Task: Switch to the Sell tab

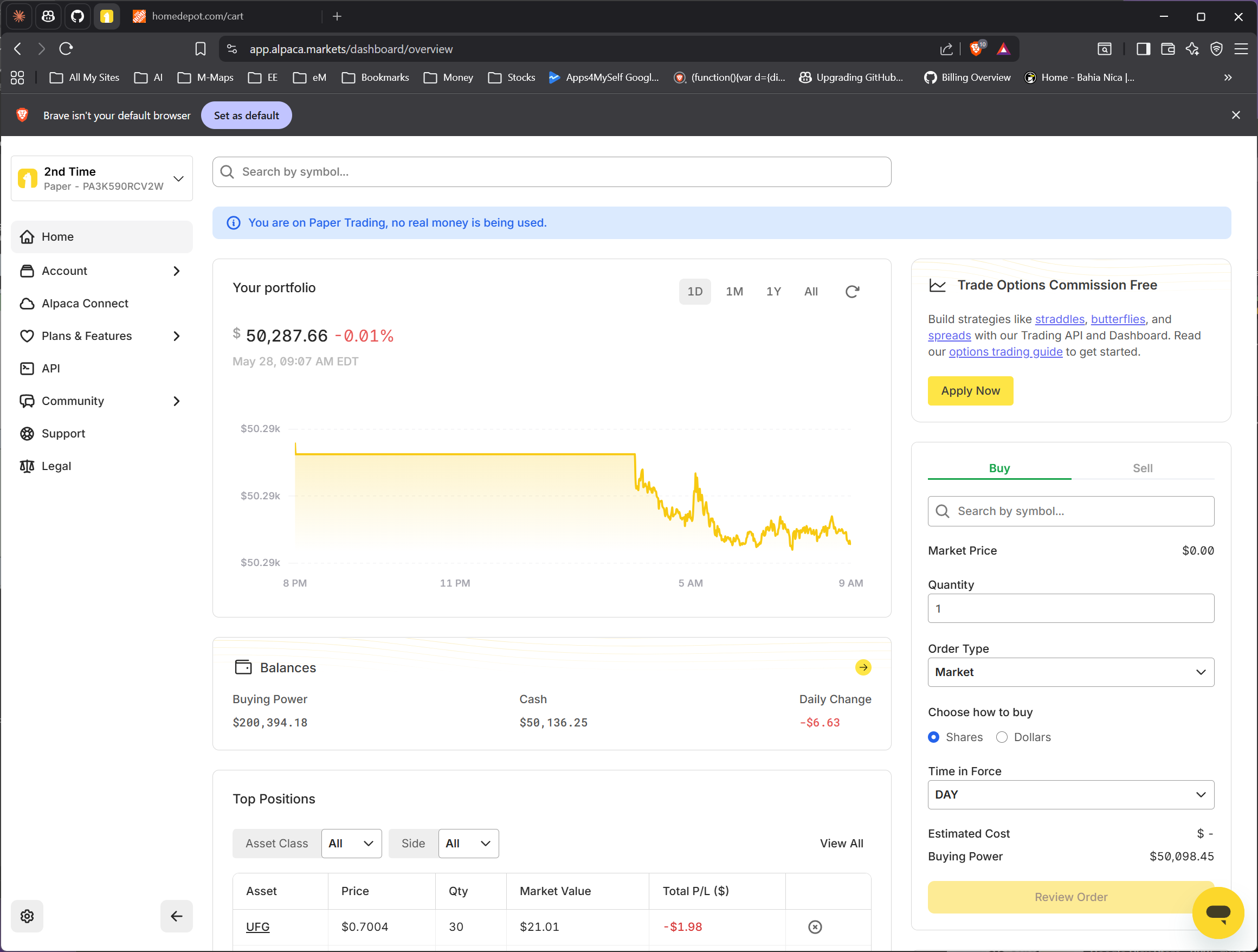Action: [x=1143, y=468]
